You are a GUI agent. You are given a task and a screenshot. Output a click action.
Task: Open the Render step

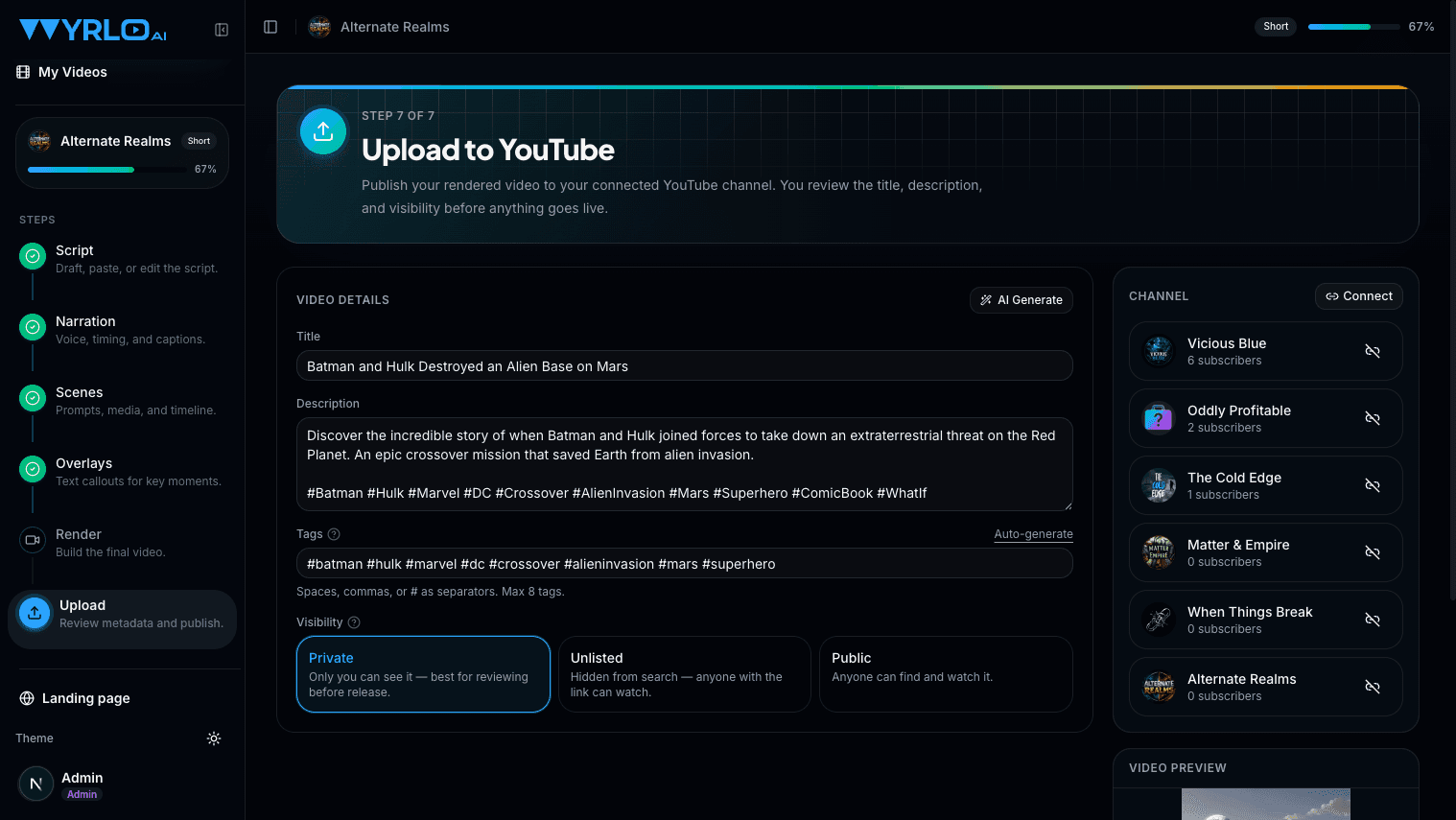pyautogui.click(x=123, y=543)
